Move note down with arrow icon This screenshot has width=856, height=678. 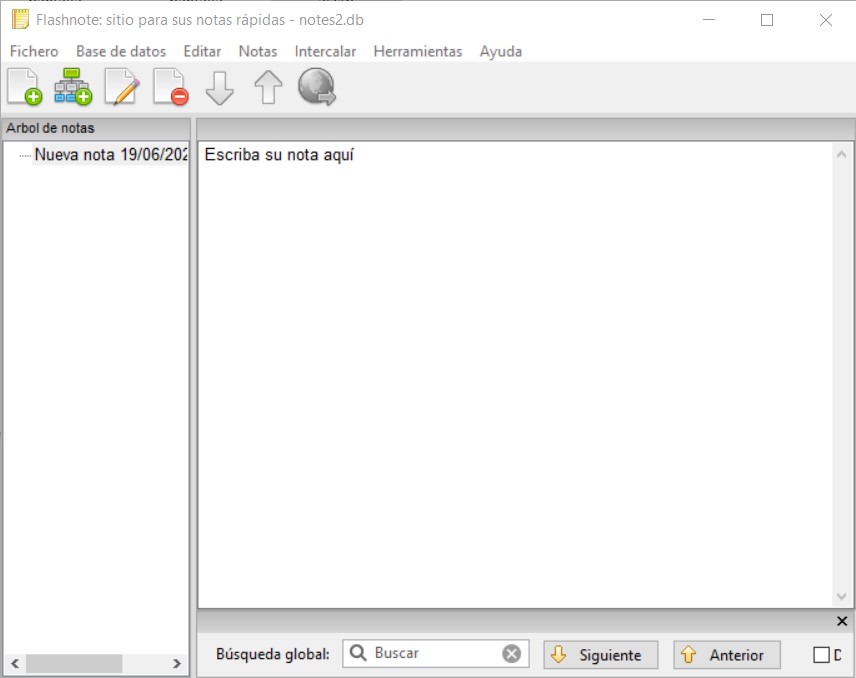219,88
